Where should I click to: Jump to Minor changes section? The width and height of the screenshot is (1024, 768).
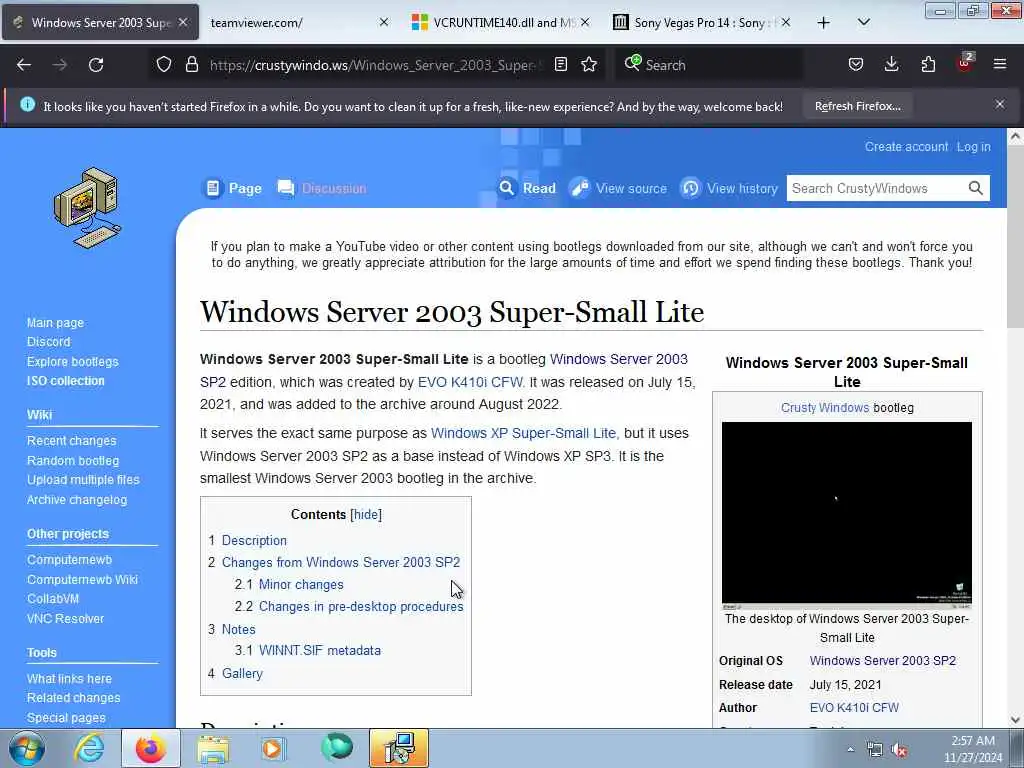[x=301, y=584]
